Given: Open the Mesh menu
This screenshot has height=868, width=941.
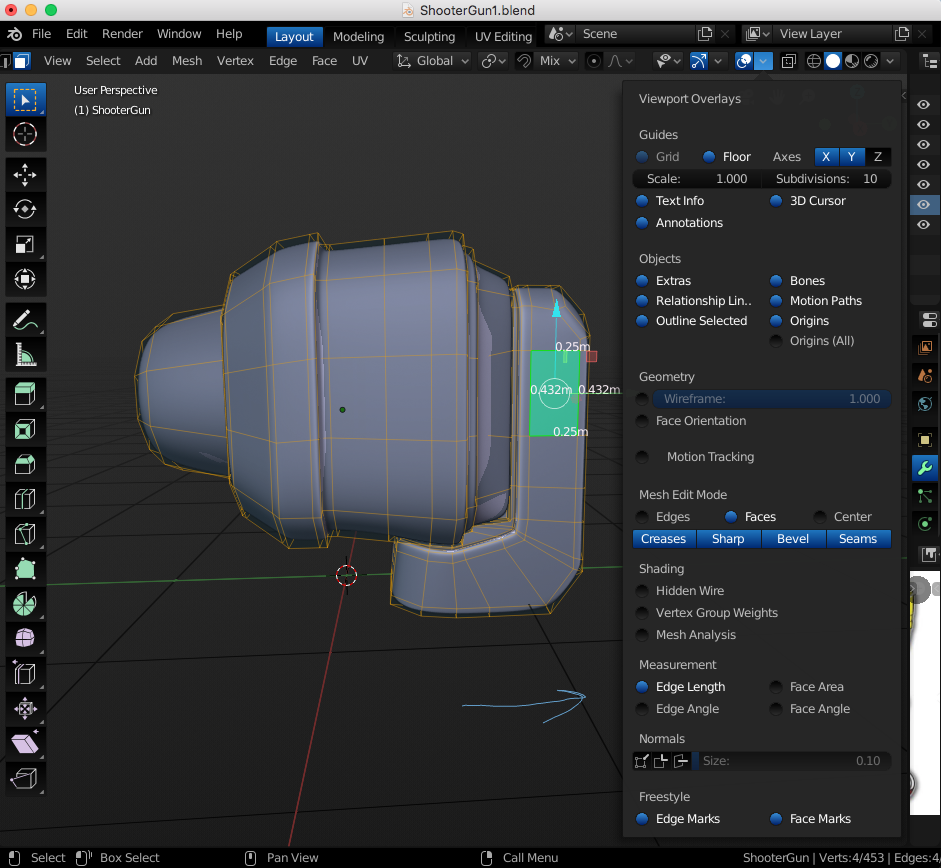Looking at the screenshot, I should tap(187, 60).
